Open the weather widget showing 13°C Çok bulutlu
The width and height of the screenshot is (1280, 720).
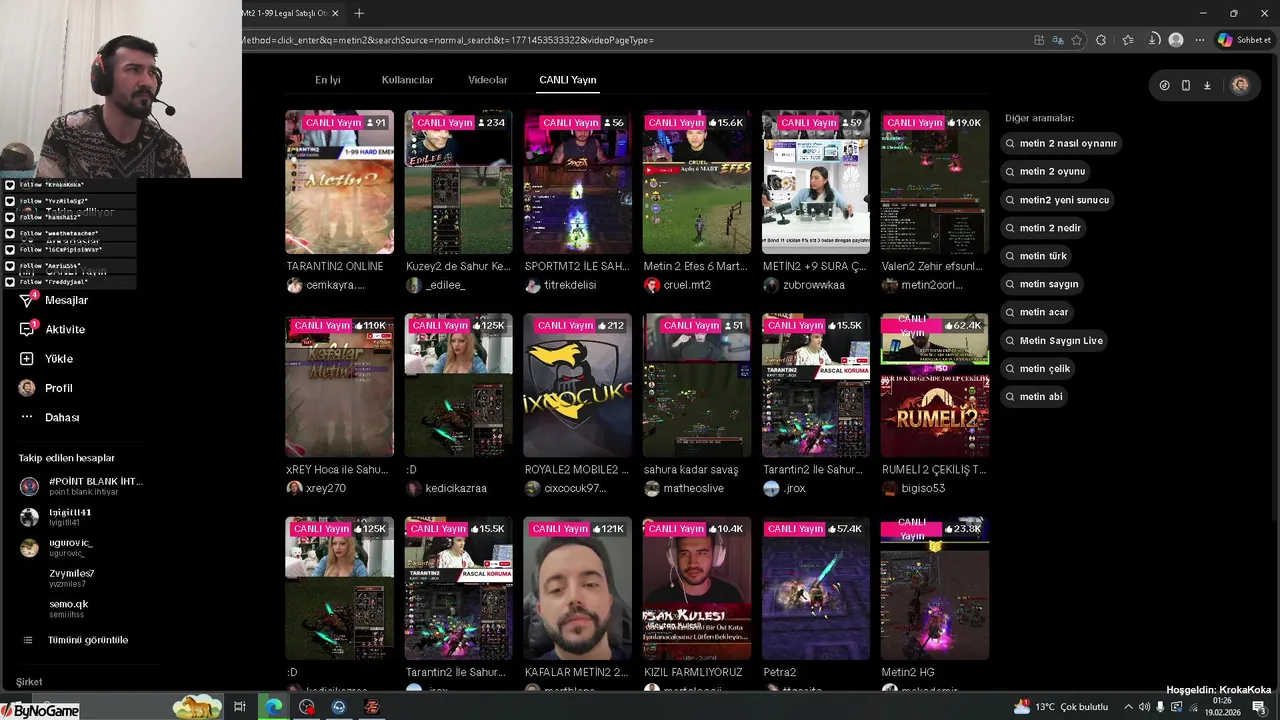pos(1062,707)
